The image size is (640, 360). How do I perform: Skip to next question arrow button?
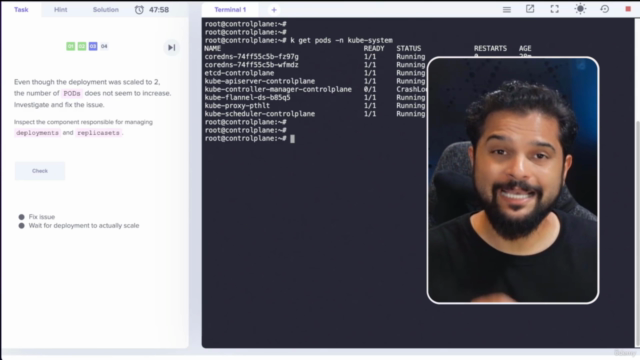click(x=171, y=47)
